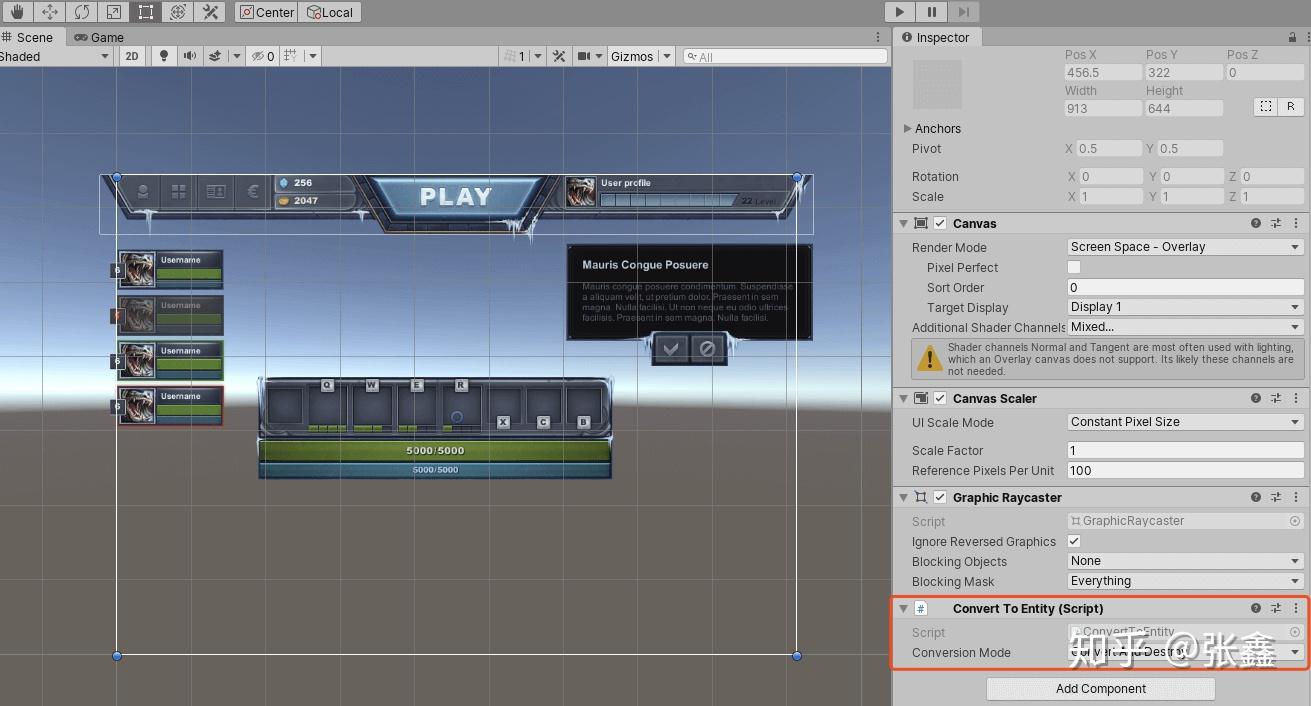Select the Hand tool
Screen dimensions: 1311x706
[17, 12]
